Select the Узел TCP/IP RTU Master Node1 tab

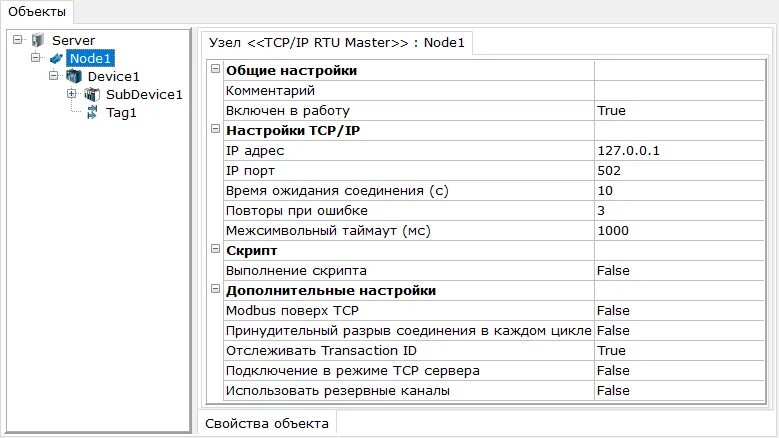[336, 43]
